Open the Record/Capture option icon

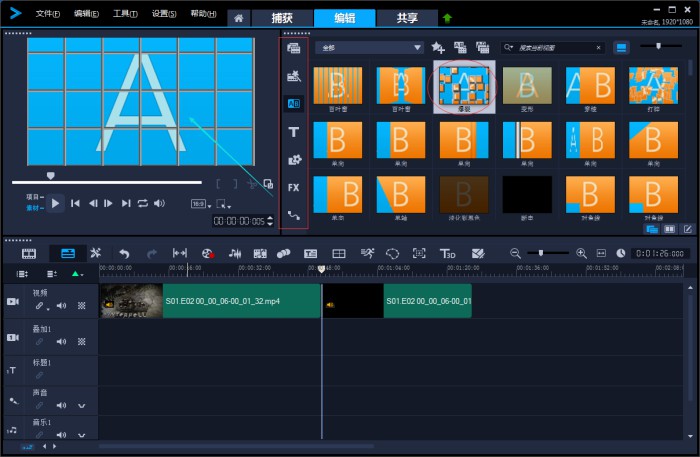click(208, 254)
